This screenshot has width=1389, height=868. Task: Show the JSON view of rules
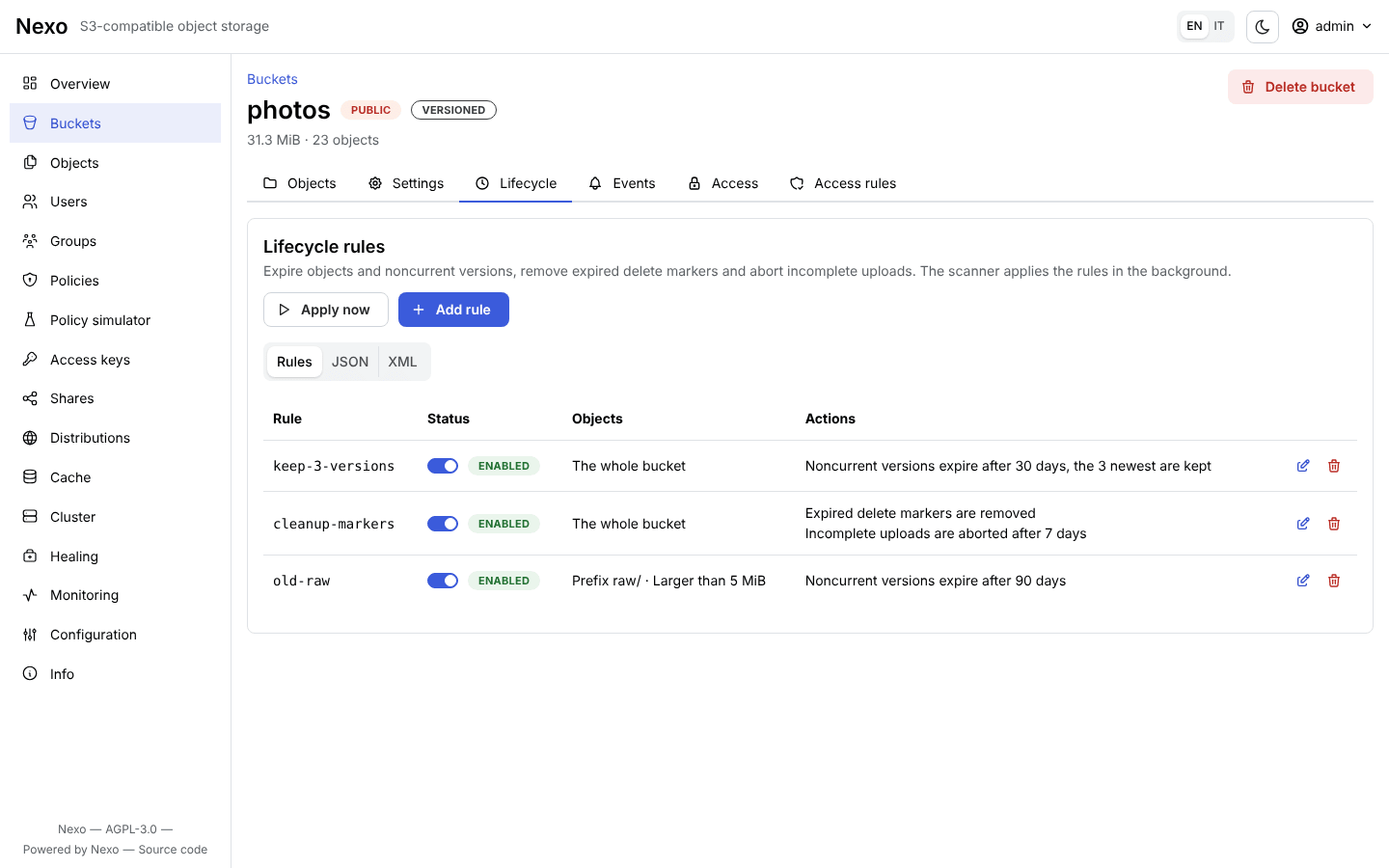pyautogui.click(x=350, y=362)
